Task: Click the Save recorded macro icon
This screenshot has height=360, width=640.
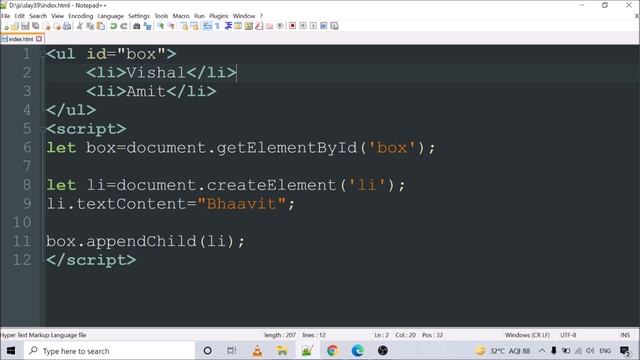Action: coord(334,26)
